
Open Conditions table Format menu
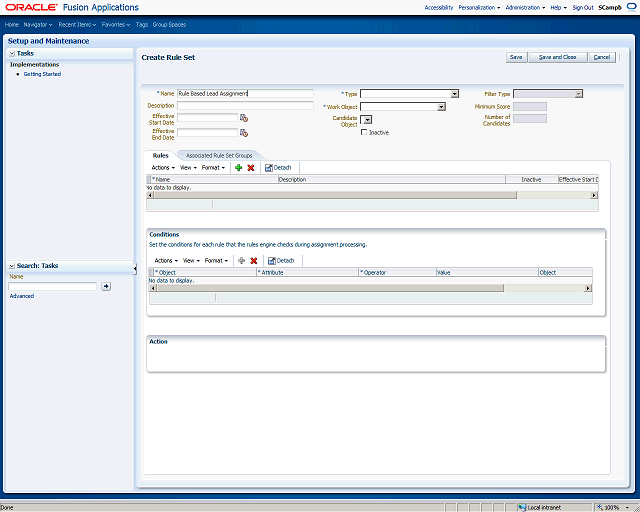click(216, 260)
